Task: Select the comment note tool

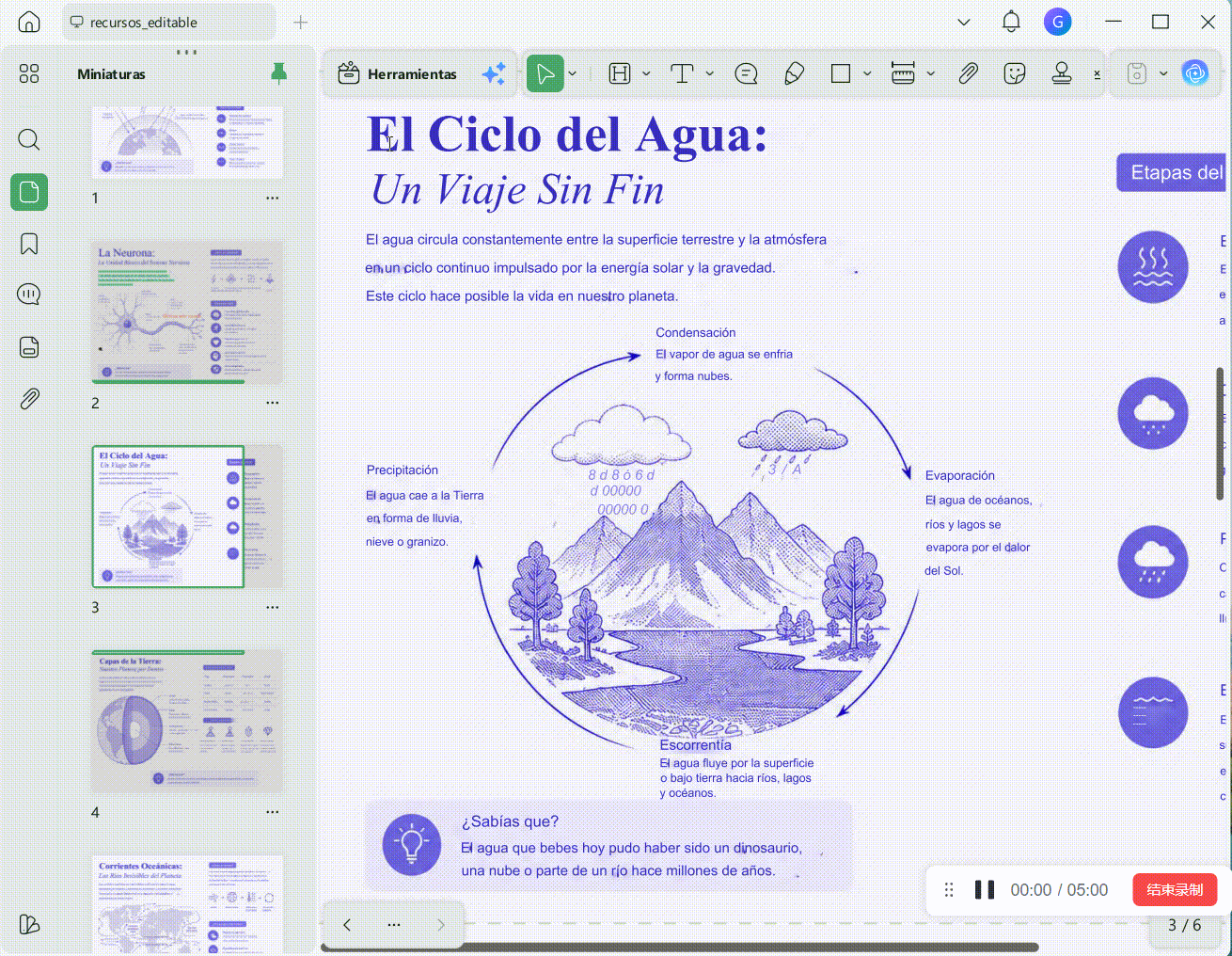Action: 746,73
